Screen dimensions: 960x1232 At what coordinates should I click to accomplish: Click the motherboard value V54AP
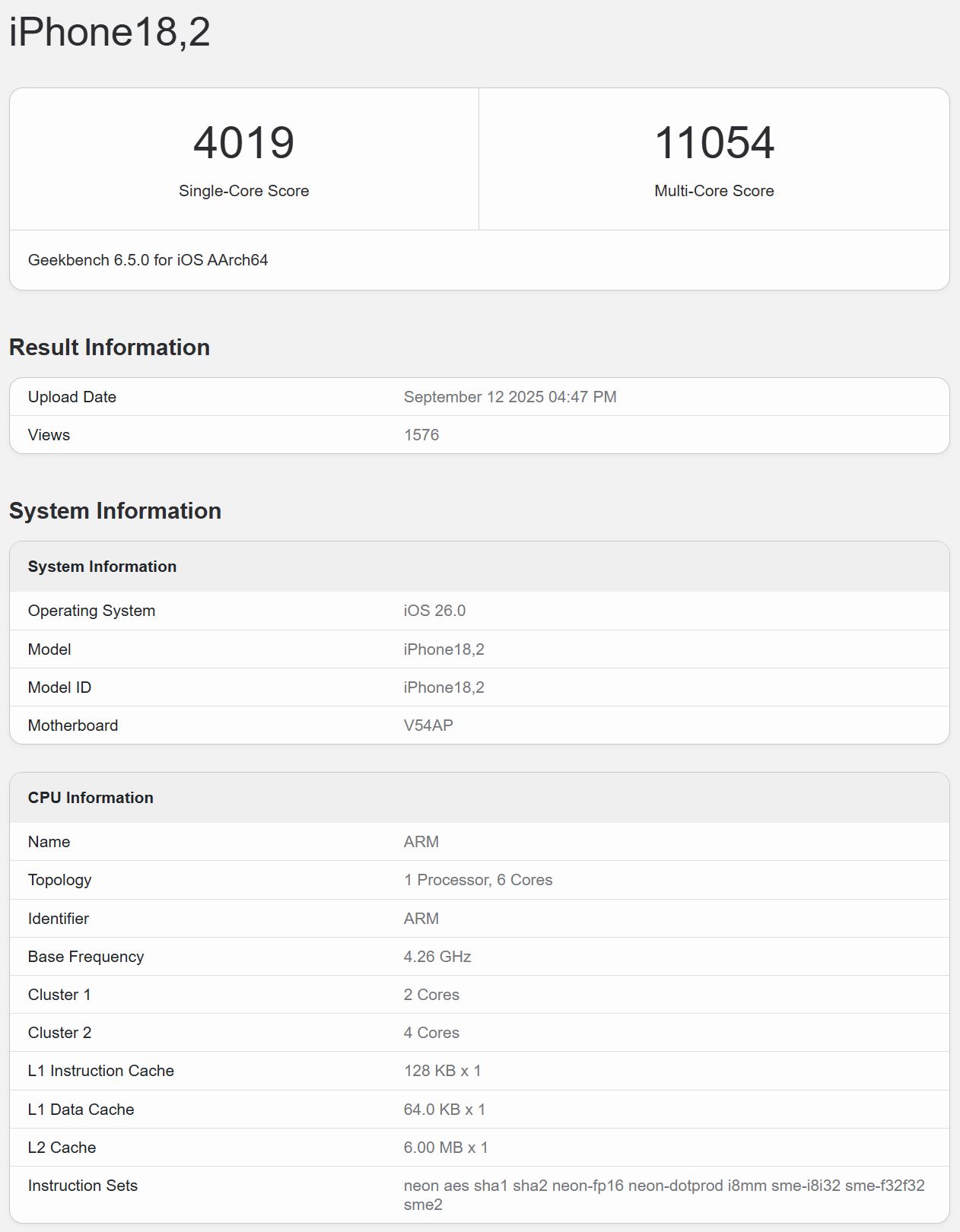(428, 726)
